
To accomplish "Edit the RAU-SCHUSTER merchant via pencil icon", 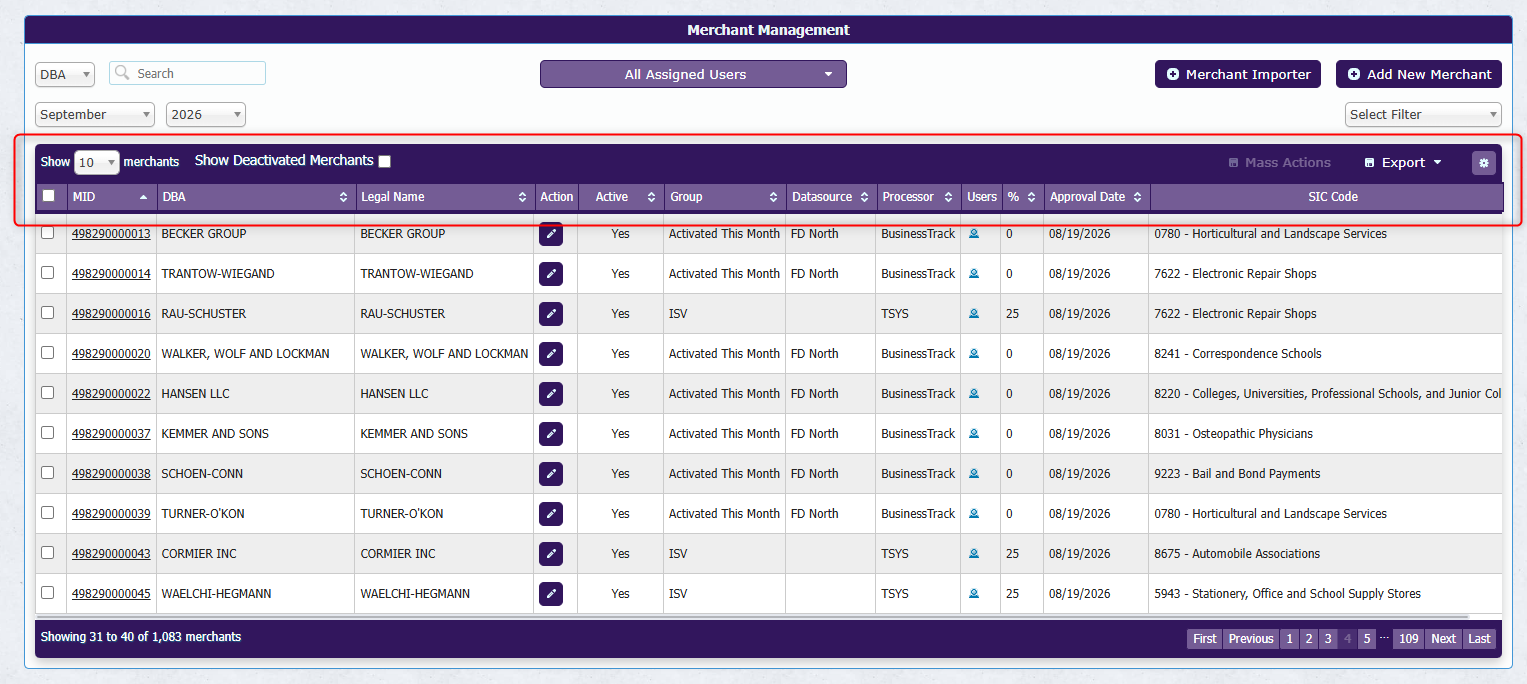I will (x=551, y=314).
